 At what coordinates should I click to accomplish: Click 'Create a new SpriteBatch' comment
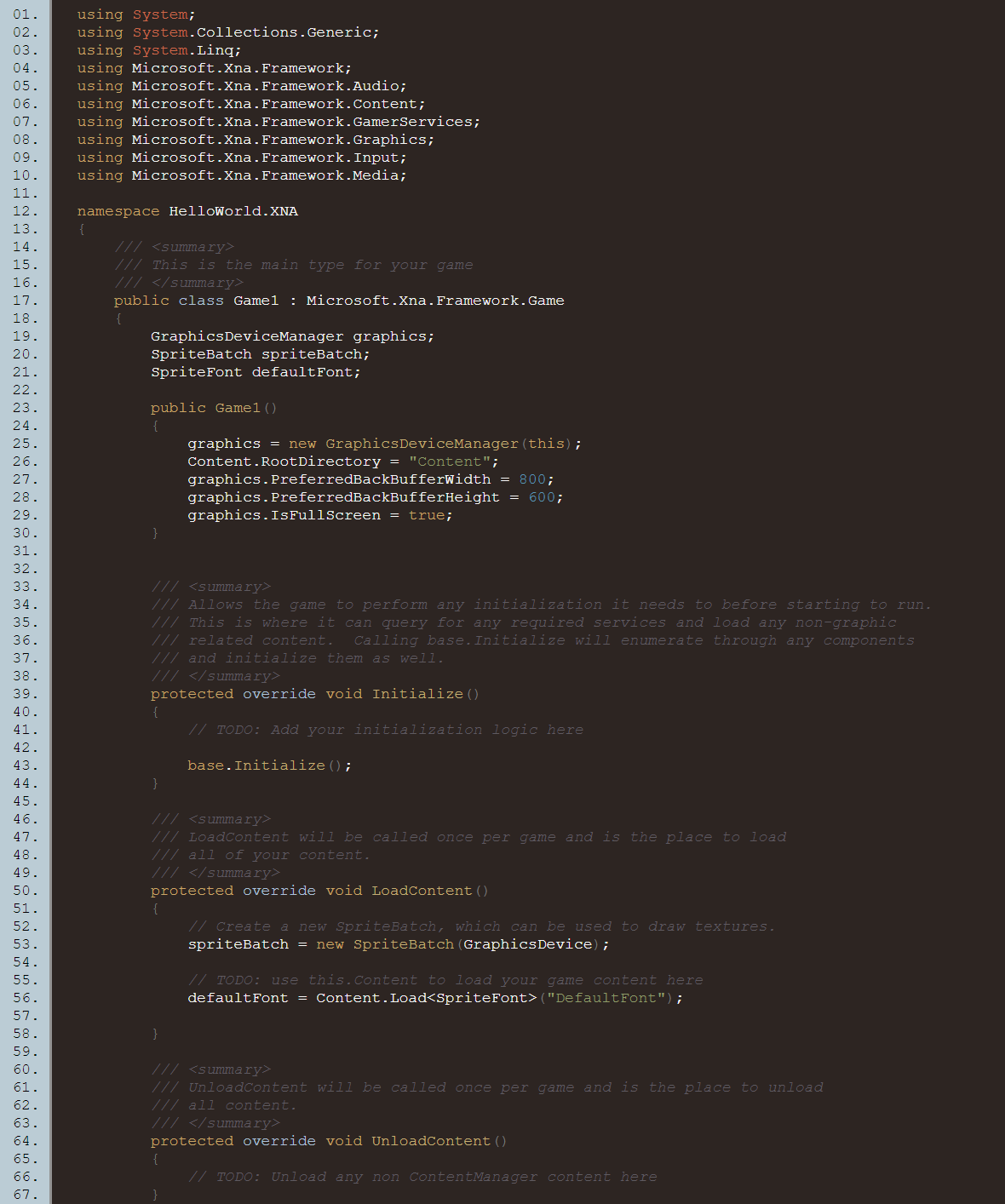[x=482, y=926]
